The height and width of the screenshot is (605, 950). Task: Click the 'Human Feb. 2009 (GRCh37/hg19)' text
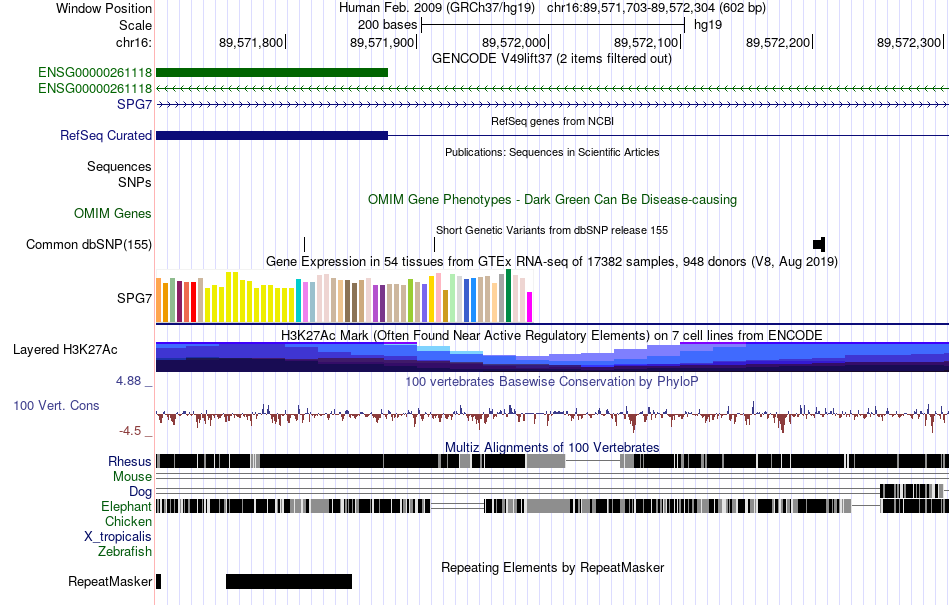coord(437,8)
